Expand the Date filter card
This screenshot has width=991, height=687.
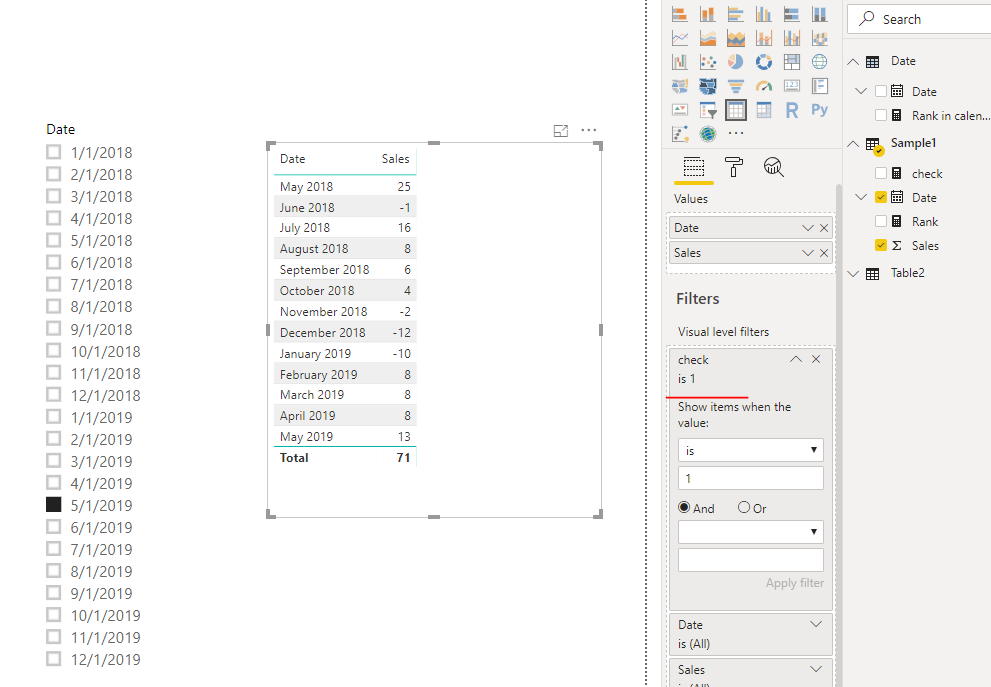pyautogui.click(x=816, y=624)
